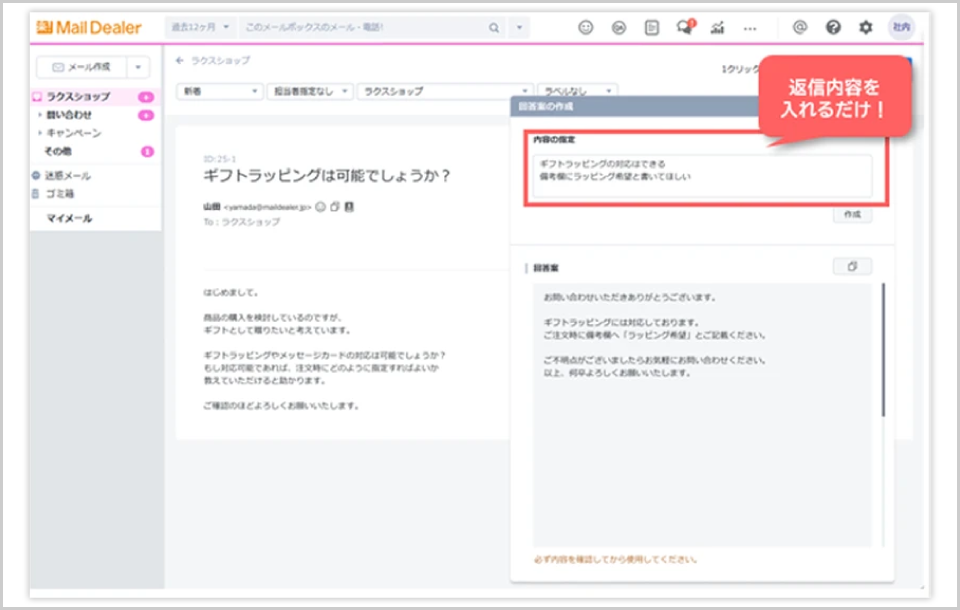Screen dimensions: 960x610
Task: Copy the generated reply with the copy icon
Action: point(852,267)
